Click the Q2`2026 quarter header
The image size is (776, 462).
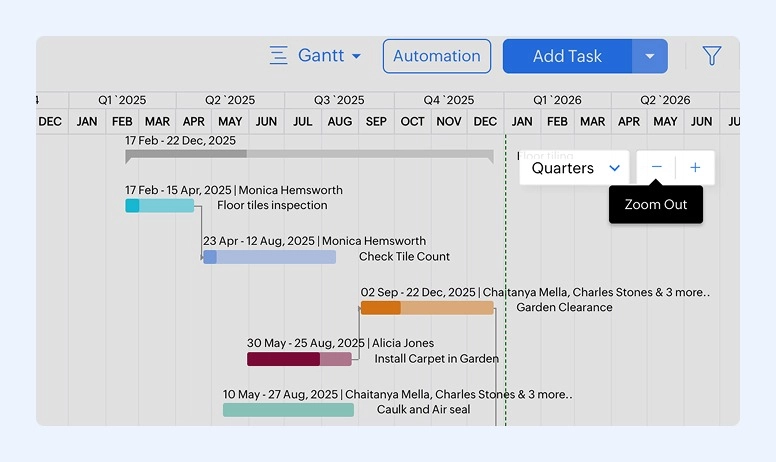coord(665,100)
